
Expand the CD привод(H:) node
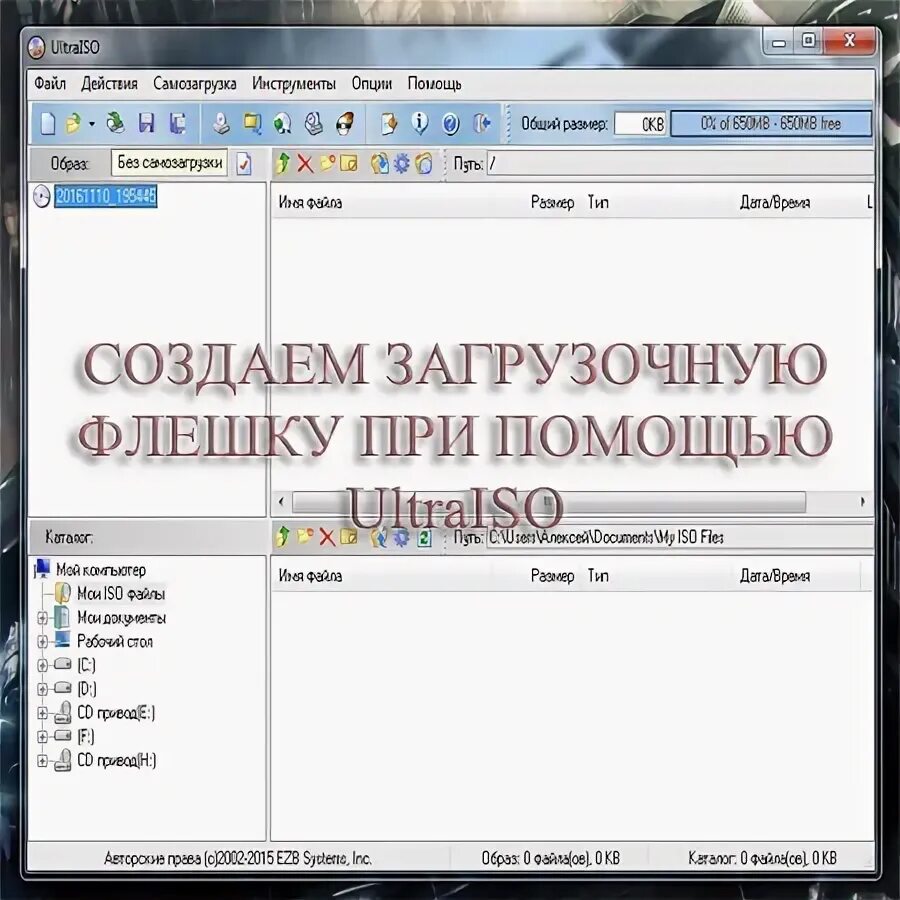tap(42, 761)
